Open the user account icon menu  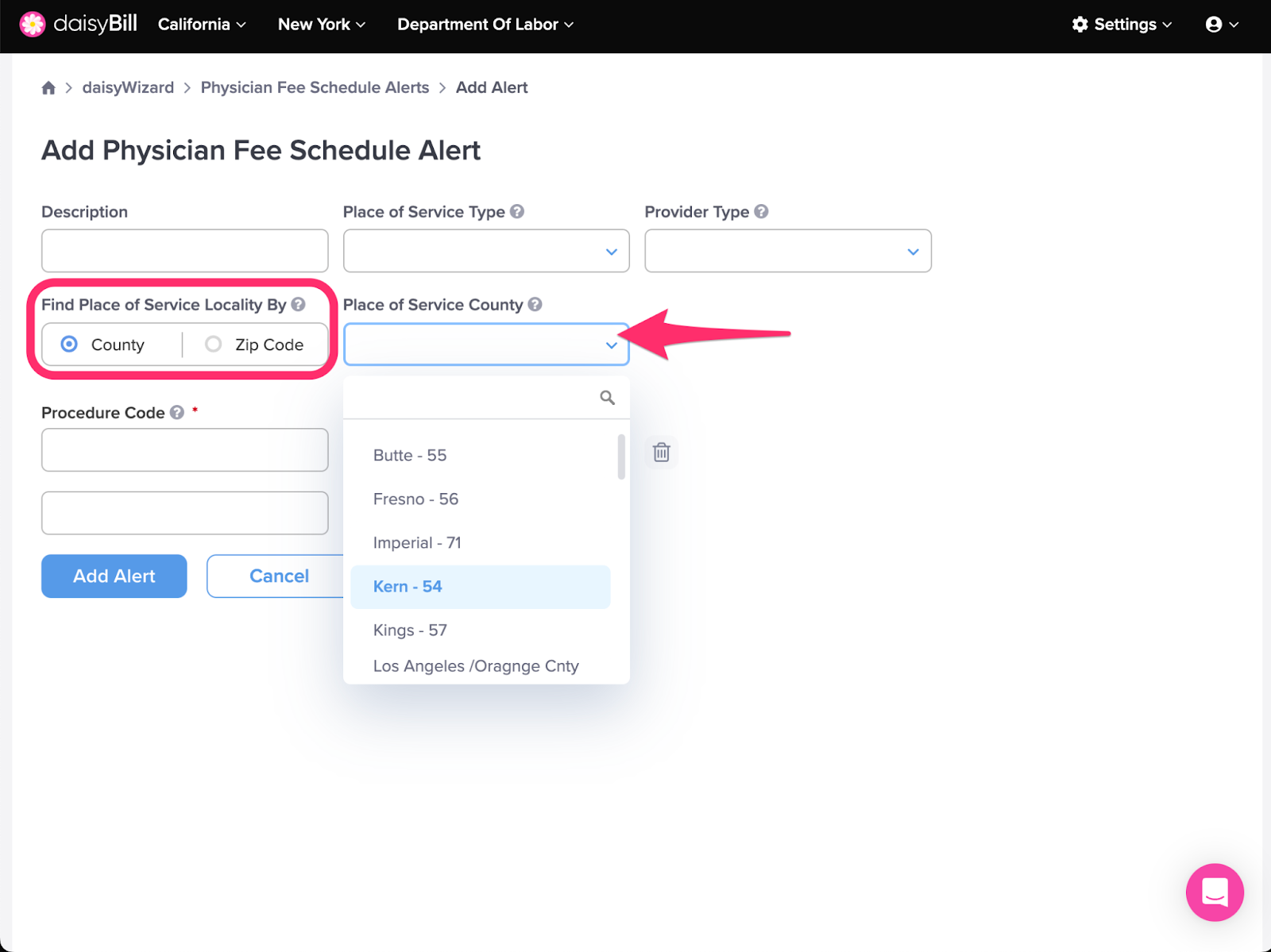click(1222, 25)
